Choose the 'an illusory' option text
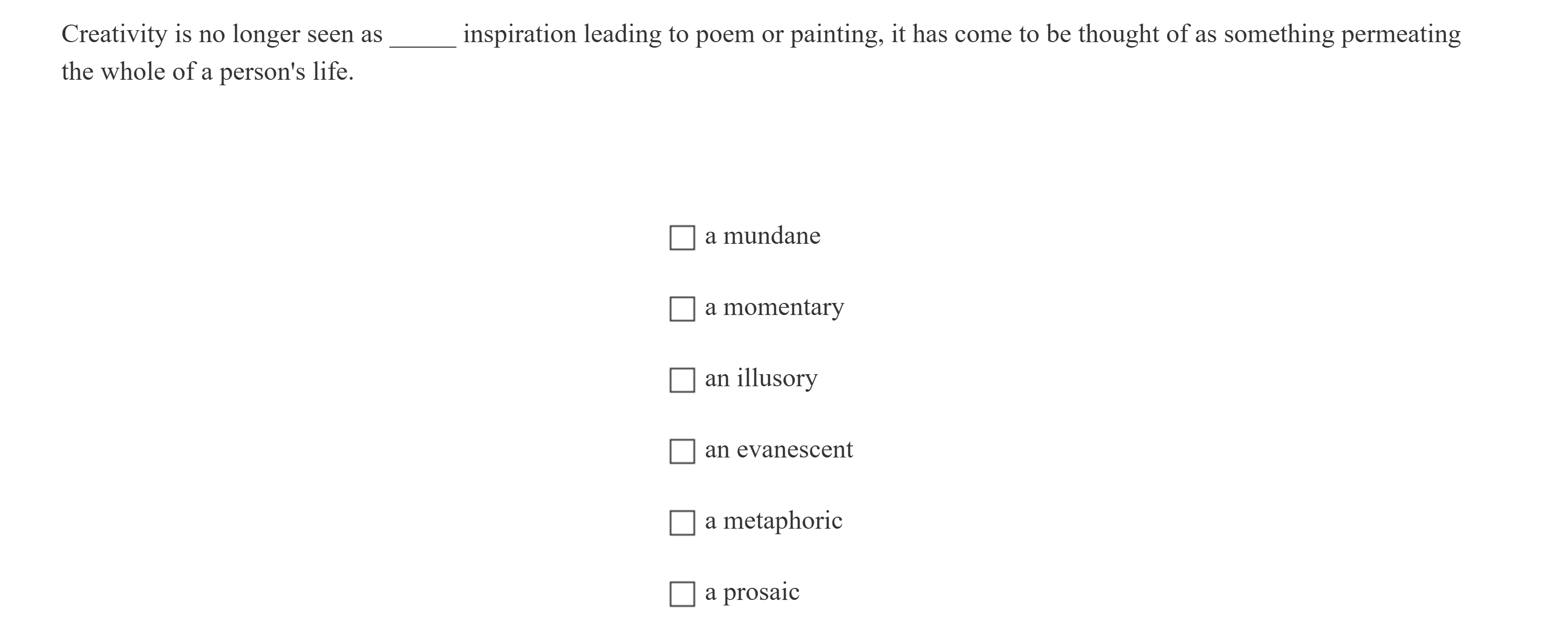Viewport: 1568px width, 624px height. coord(761,378)
